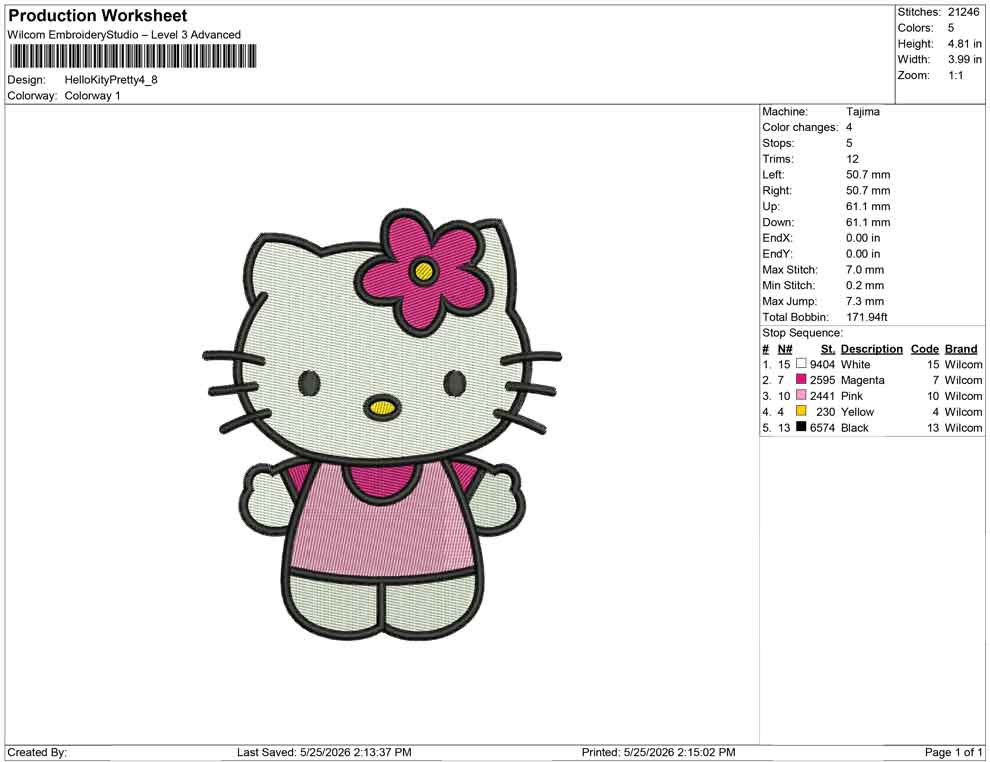
Task: Click the 'Code' column header
Action: [925, 348]
